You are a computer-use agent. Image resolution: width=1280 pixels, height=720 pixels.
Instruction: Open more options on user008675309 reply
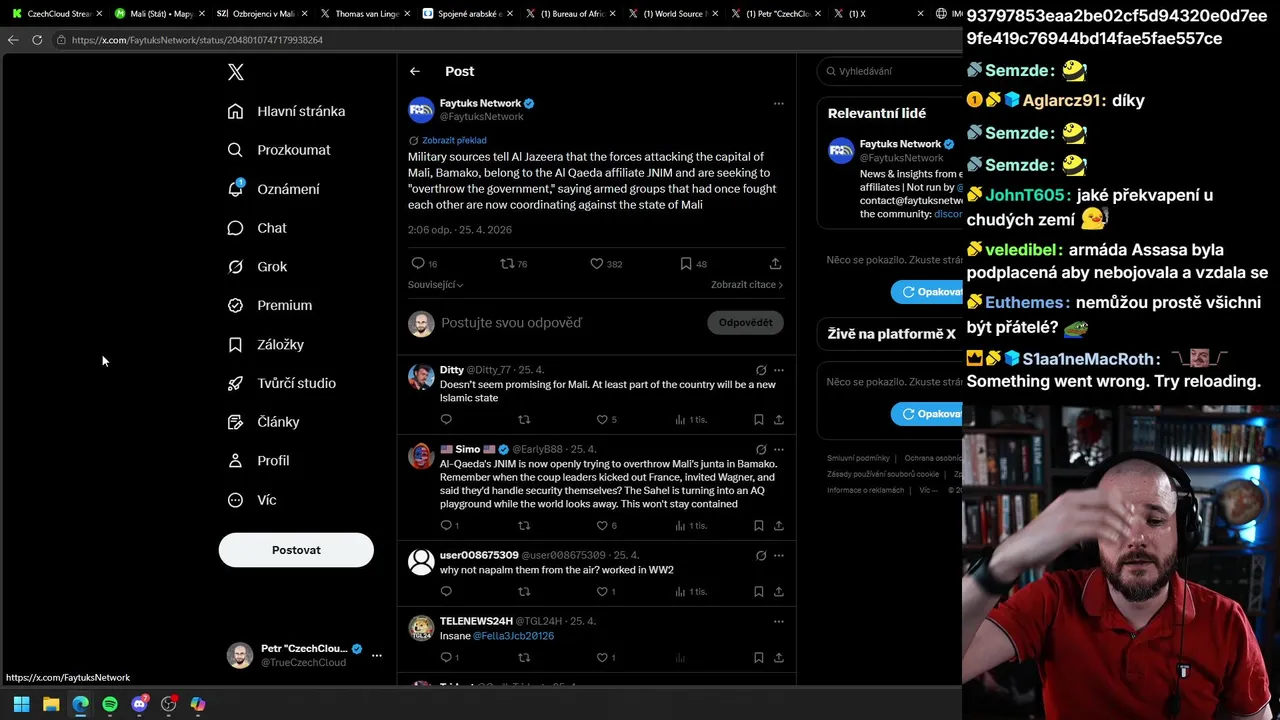[x=778, y=556]
